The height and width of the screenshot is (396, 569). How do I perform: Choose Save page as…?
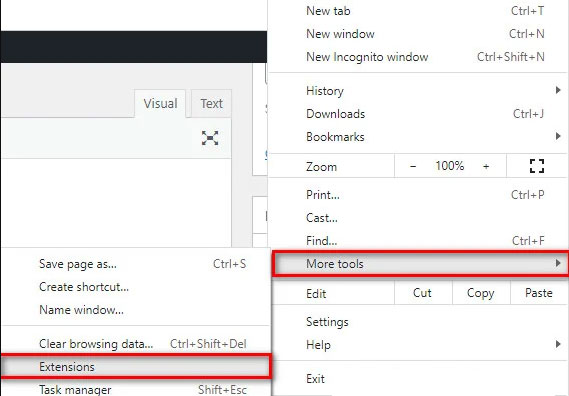(136, 264)
